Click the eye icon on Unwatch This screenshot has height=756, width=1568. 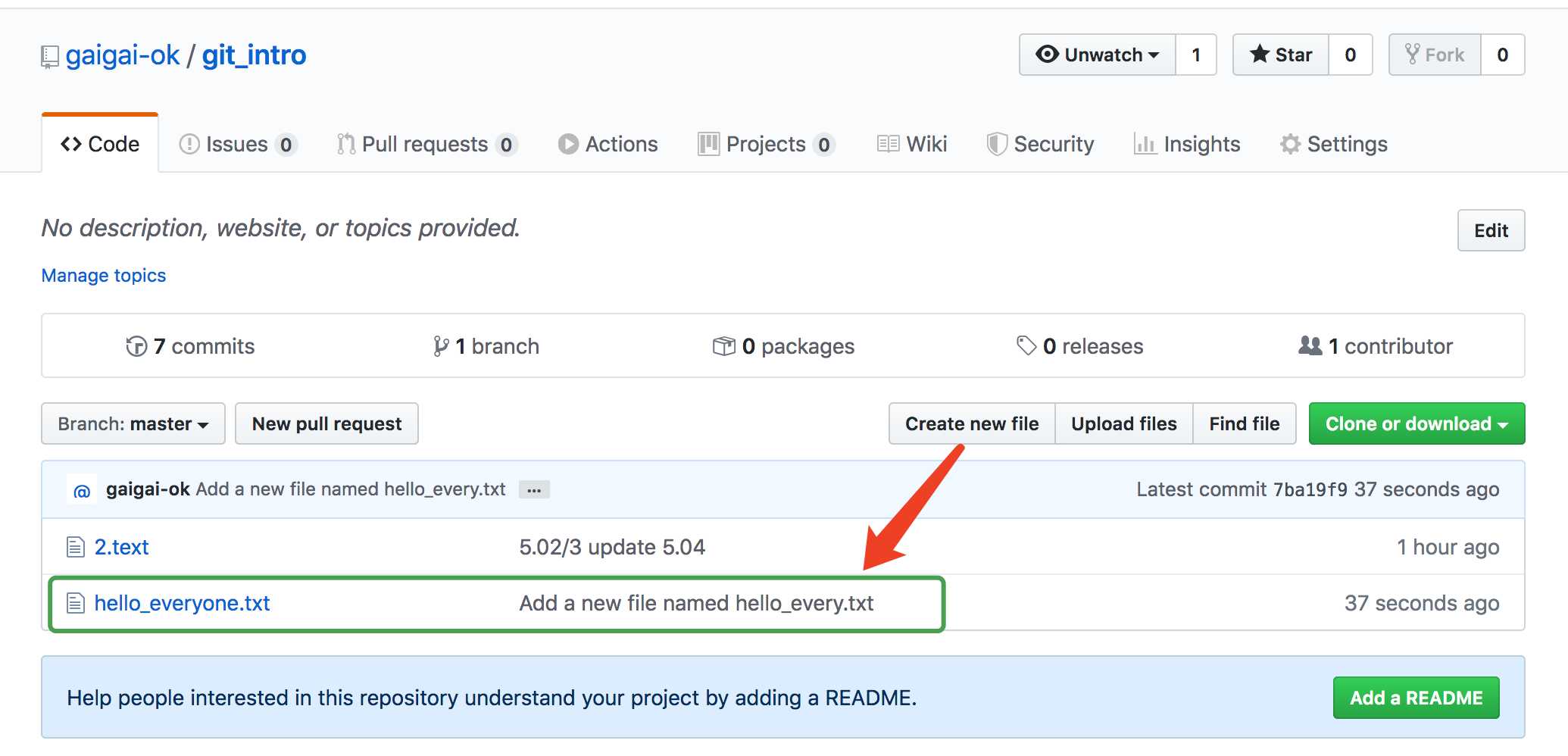coord(1048,55)
